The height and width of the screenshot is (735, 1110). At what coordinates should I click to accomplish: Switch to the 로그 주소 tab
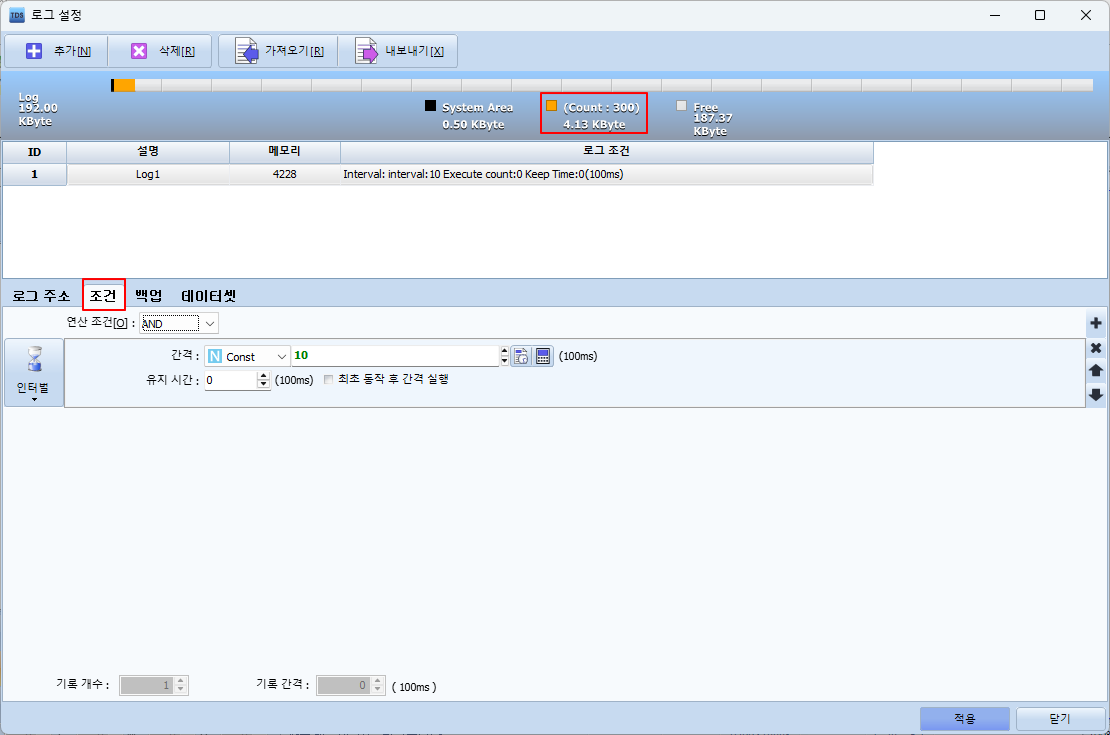point(41,296)
